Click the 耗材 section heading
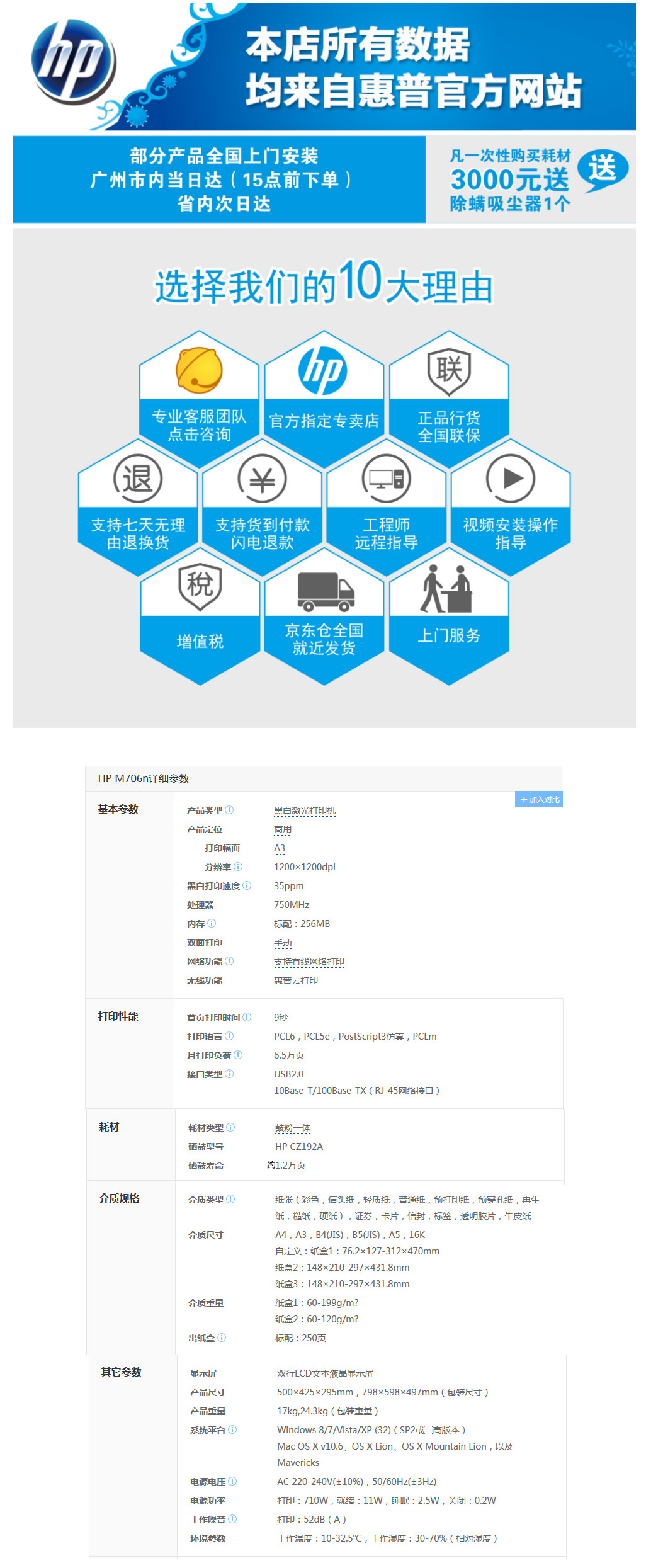Screen dimensions: 646x1568 pos(109,1127)
